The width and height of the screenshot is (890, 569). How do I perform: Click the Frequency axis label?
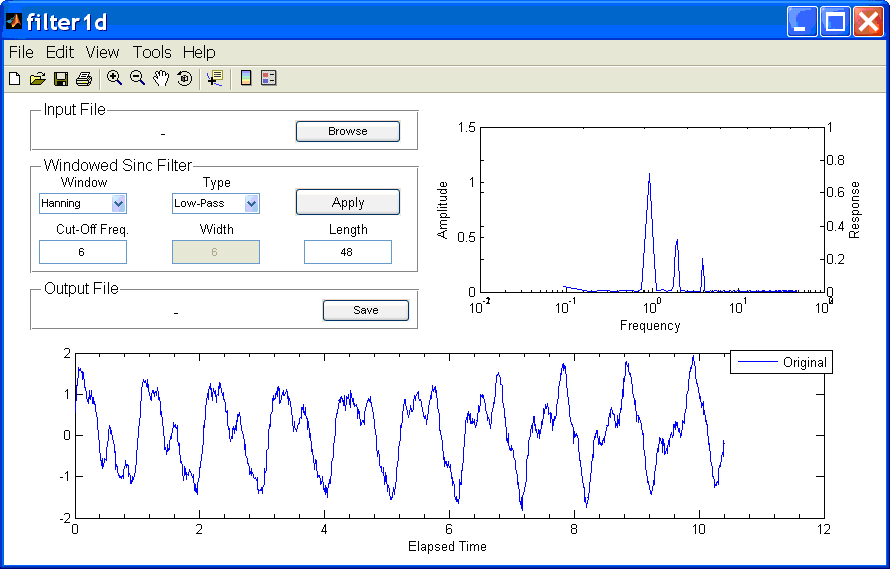[650, 326]
